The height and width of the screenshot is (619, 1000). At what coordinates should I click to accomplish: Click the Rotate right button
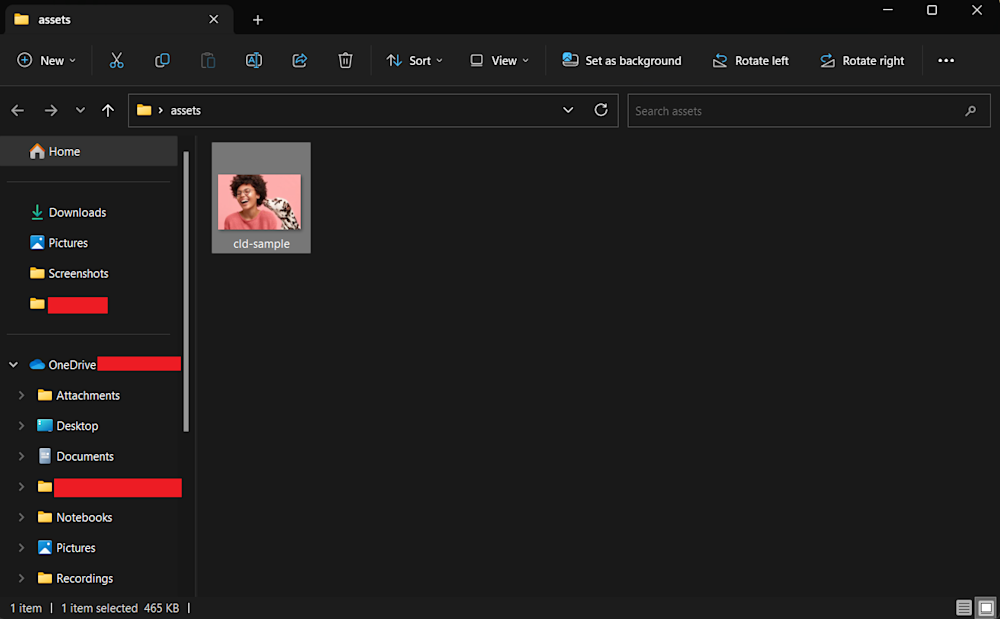click(x=861, y=61)
